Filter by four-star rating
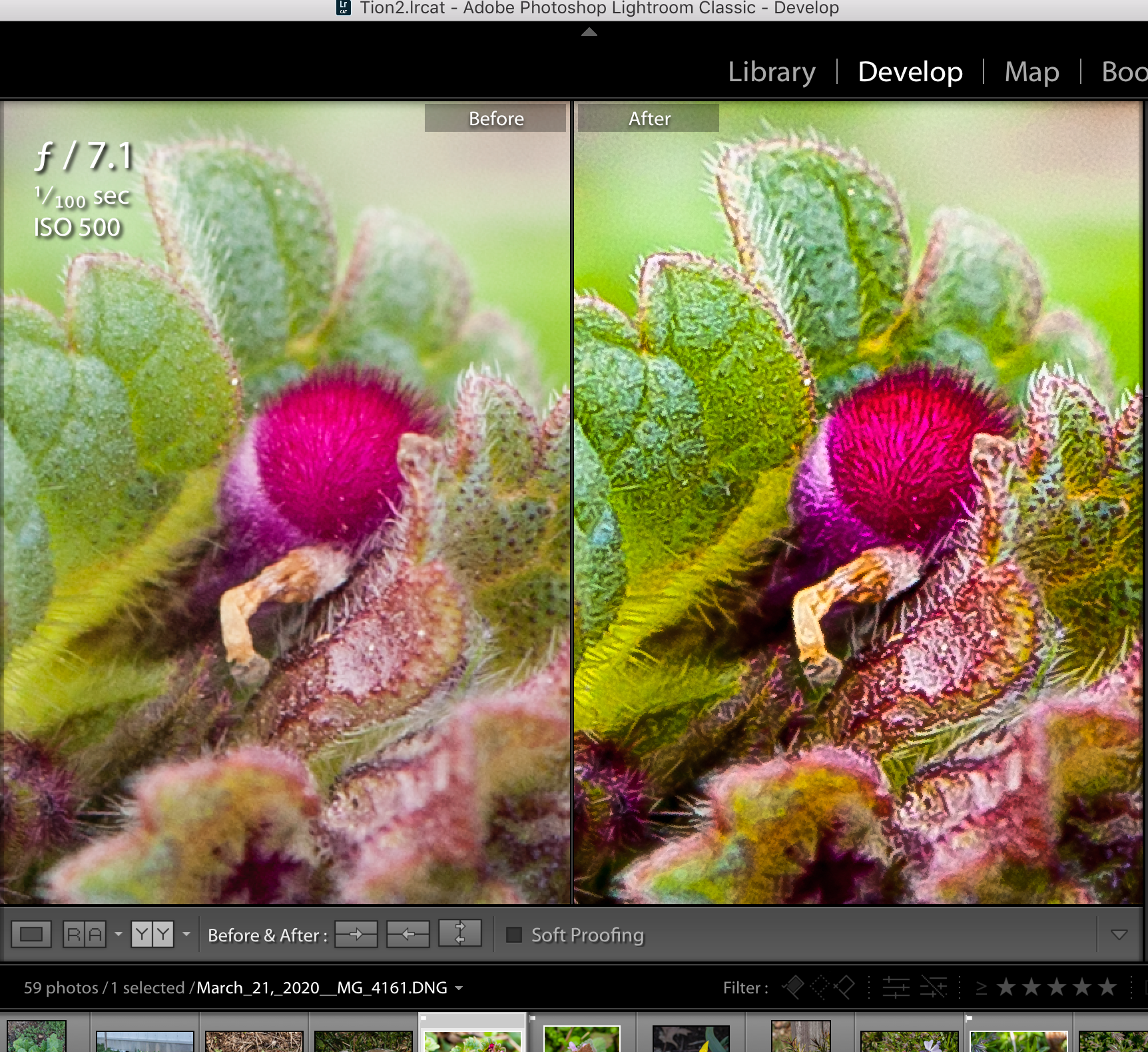This screenshot has width=1148, height=1052. pyautogui.click(x=1081, y=987)
